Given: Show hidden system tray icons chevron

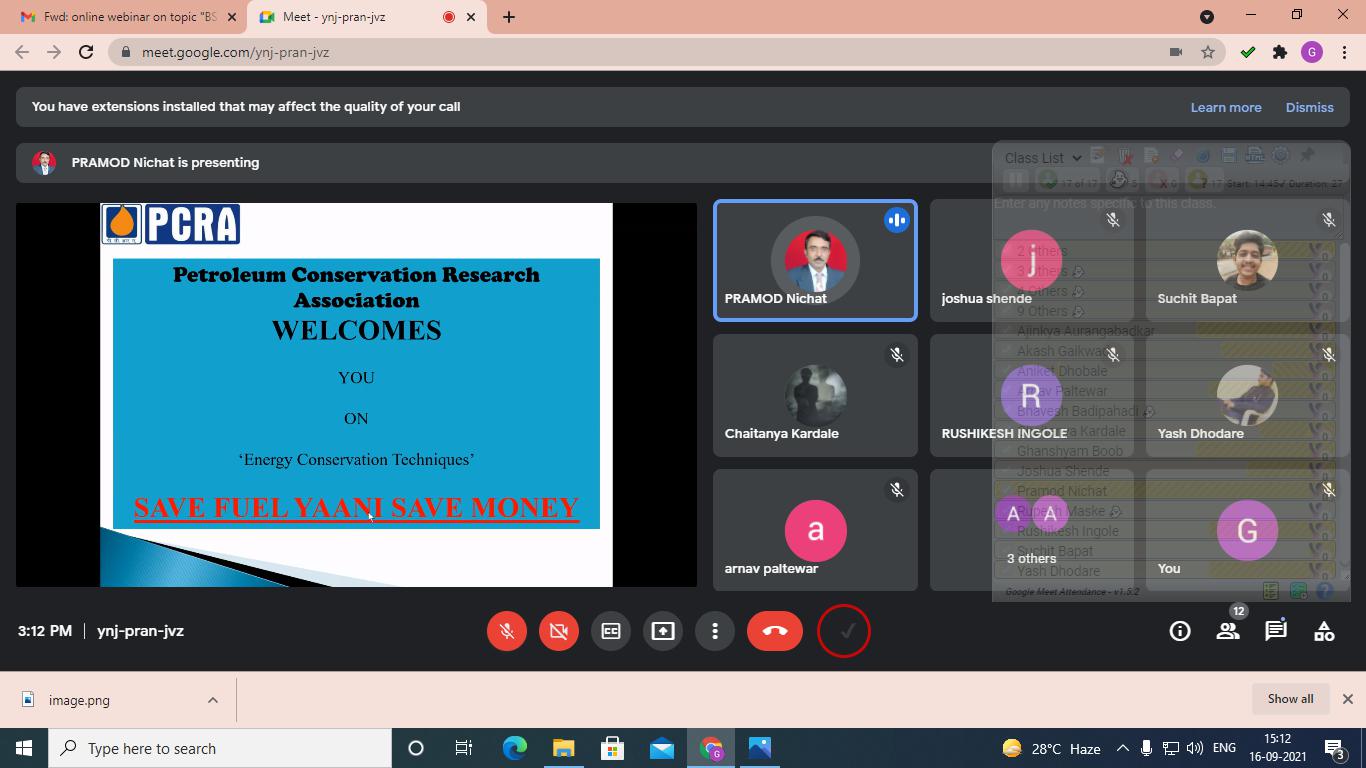Looking at the screenshot, I should [x=1122, y=748].
